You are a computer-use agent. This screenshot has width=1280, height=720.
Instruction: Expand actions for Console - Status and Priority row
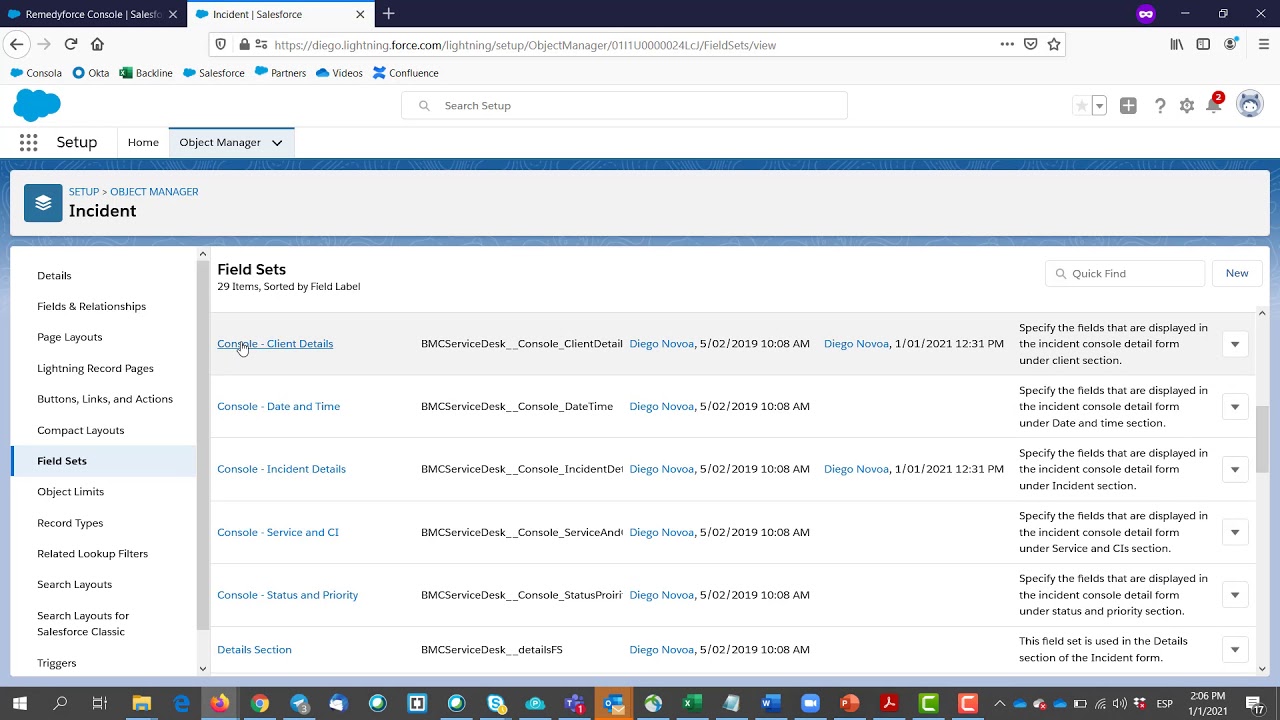tap(1235, 595)
